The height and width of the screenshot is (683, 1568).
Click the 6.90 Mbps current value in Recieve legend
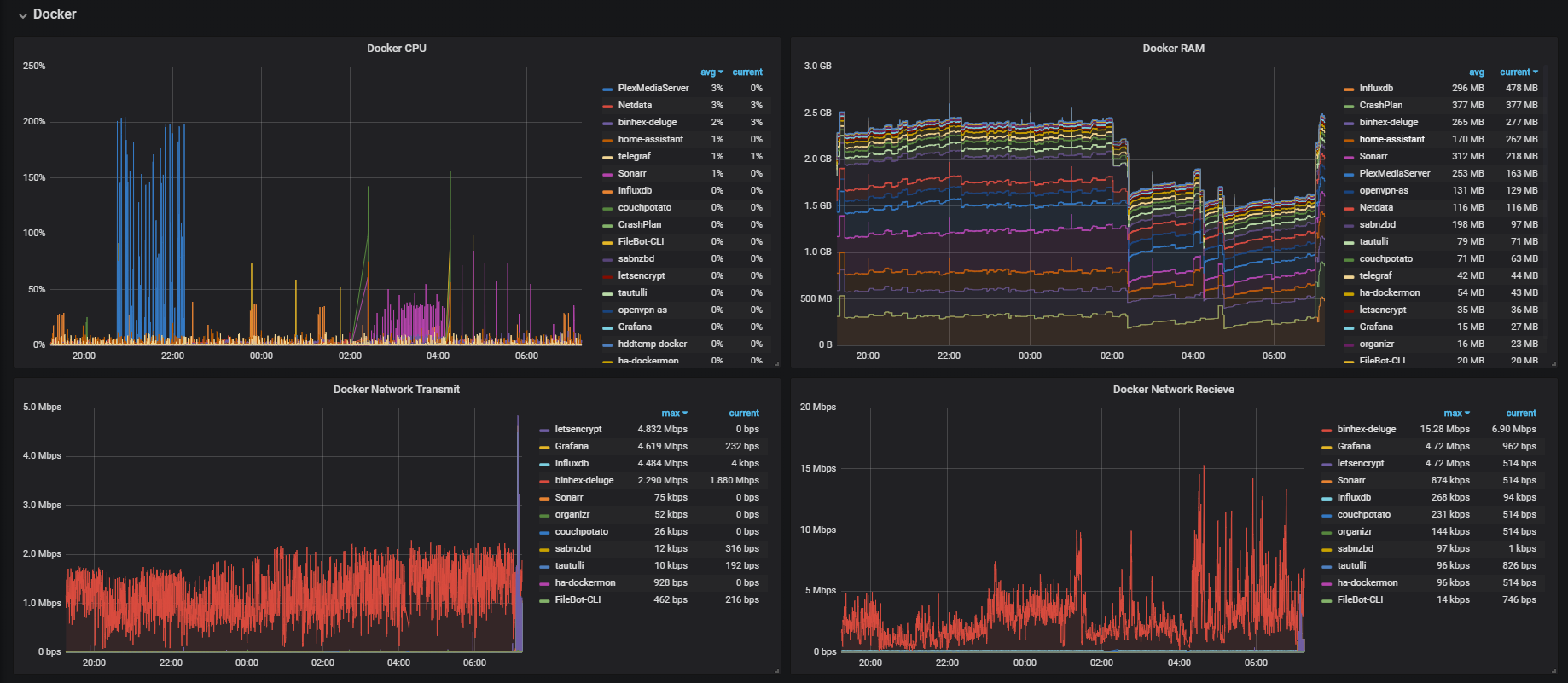(1514, 430)
